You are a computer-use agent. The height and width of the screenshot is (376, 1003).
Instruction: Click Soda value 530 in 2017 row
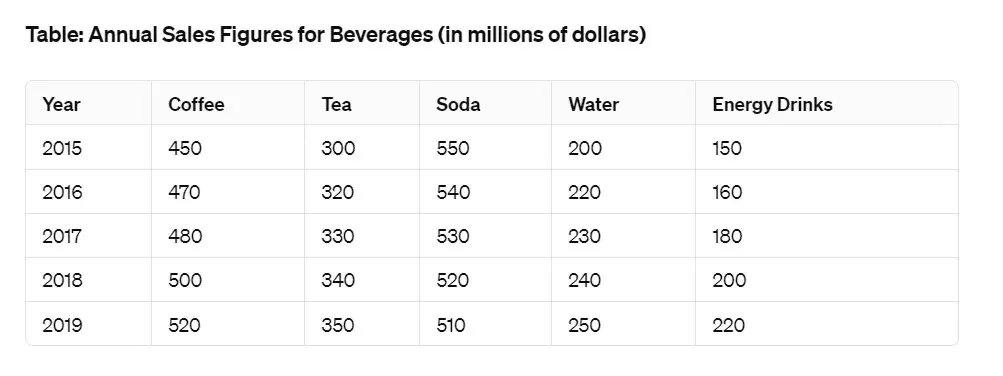pos(453,237)
